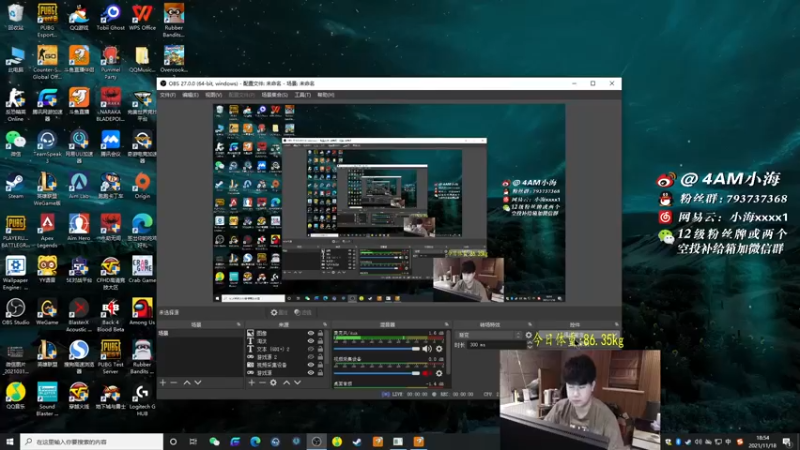Image resolution: width=800 pixels, height=450 pixels.
Task: Open Apex Legends desktop shortcut
Action: (47, 231)
